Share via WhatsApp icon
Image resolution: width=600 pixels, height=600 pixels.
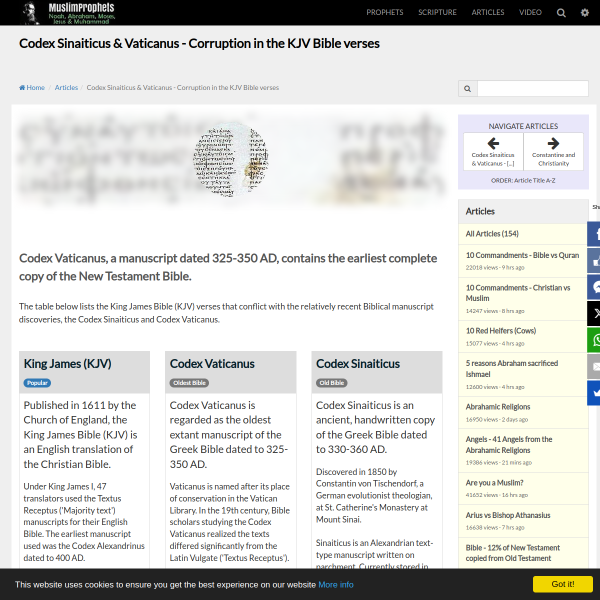(x=594, y=340)
